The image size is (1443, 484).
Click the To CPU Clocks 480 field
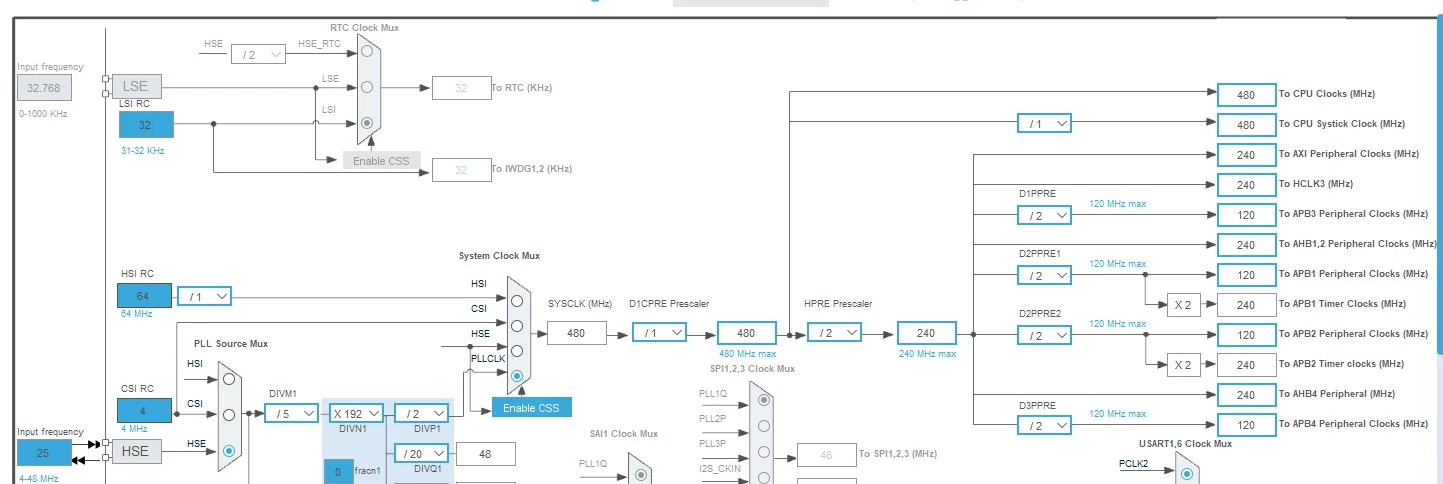tap(1246, 94)
